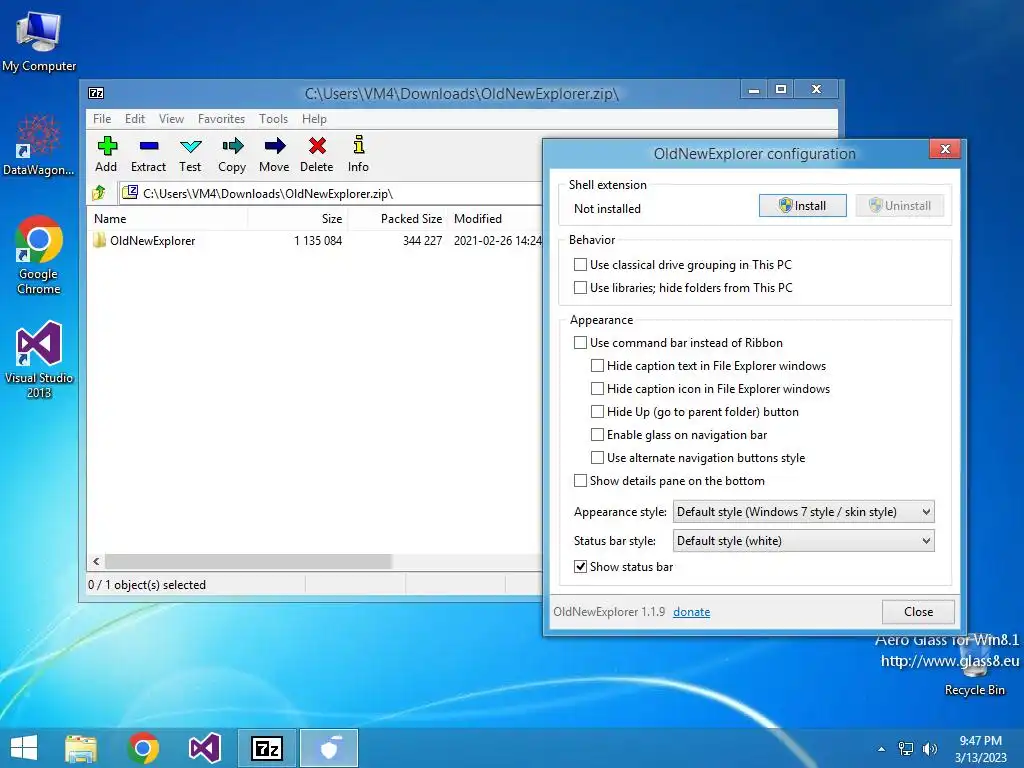Select the OldNewExplorer folder icon in the file list

pos(99,240)
